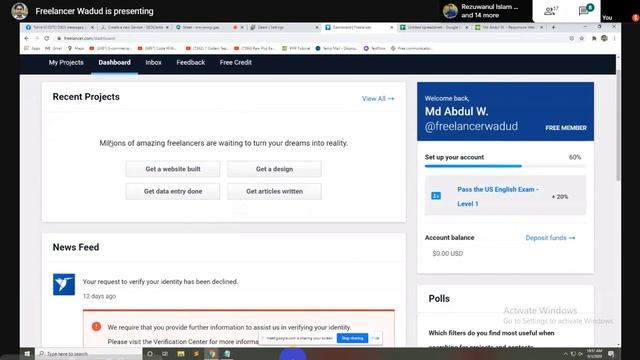Open Pass the US English Exam link
The width and height of the screenshot is (640, 360).
pos(498,196)
